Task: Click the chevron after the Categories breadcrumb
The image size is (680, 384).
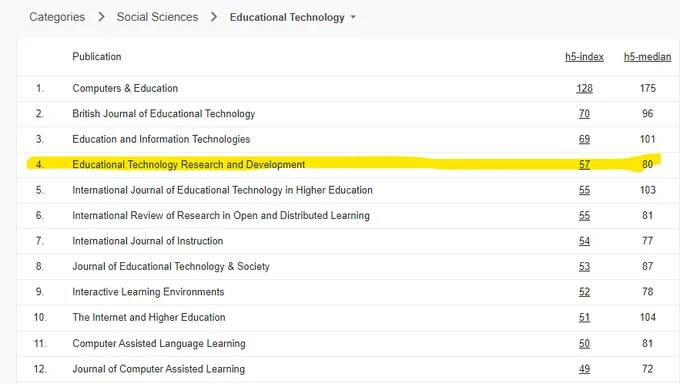Action: [101, 17]
